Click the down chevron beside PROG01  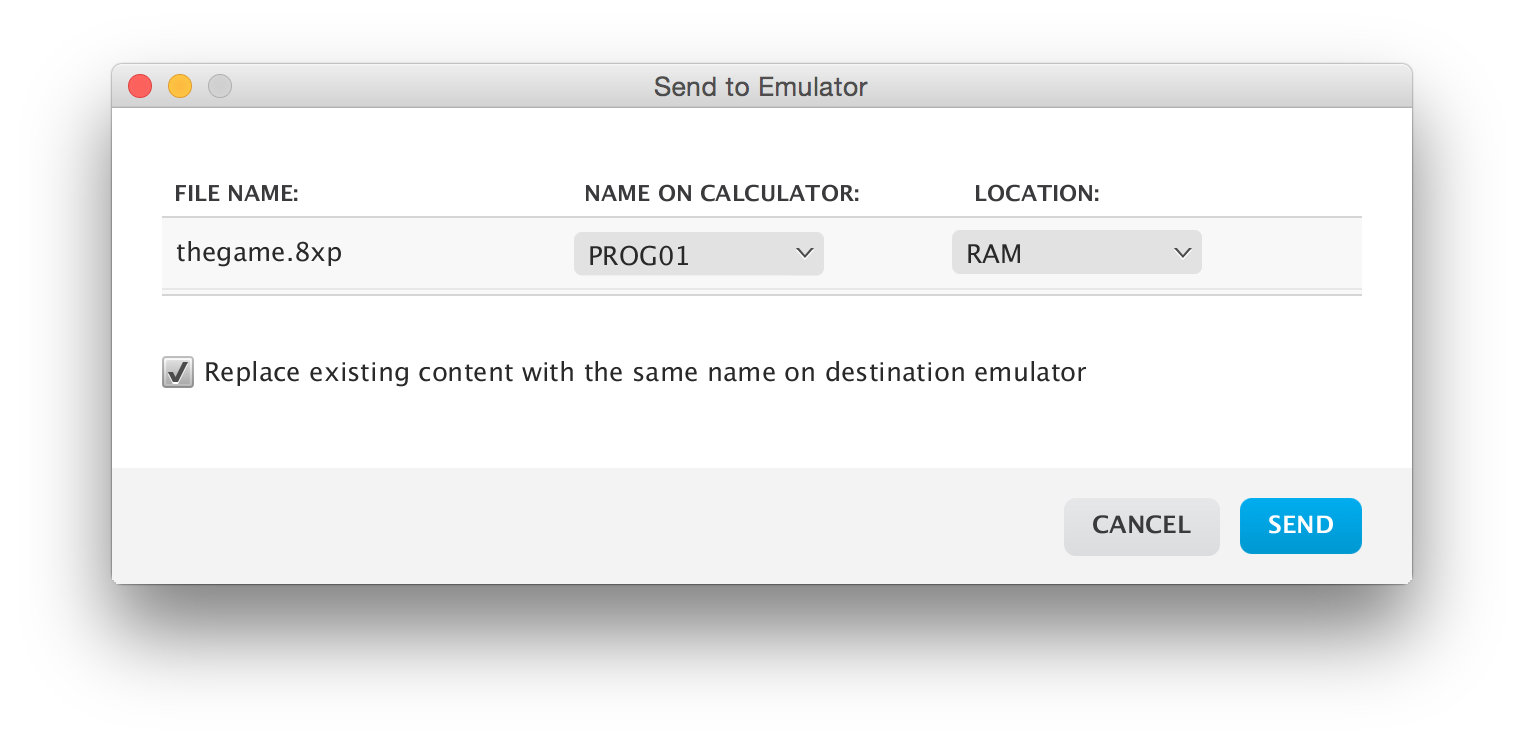pyautogui.click(x=804, y=254)
